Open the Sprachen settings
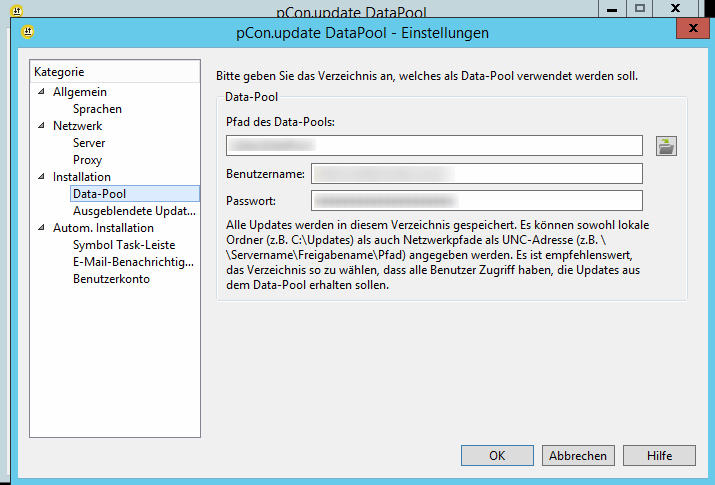This screenshot has width=715, height=485. coord(97,109)
